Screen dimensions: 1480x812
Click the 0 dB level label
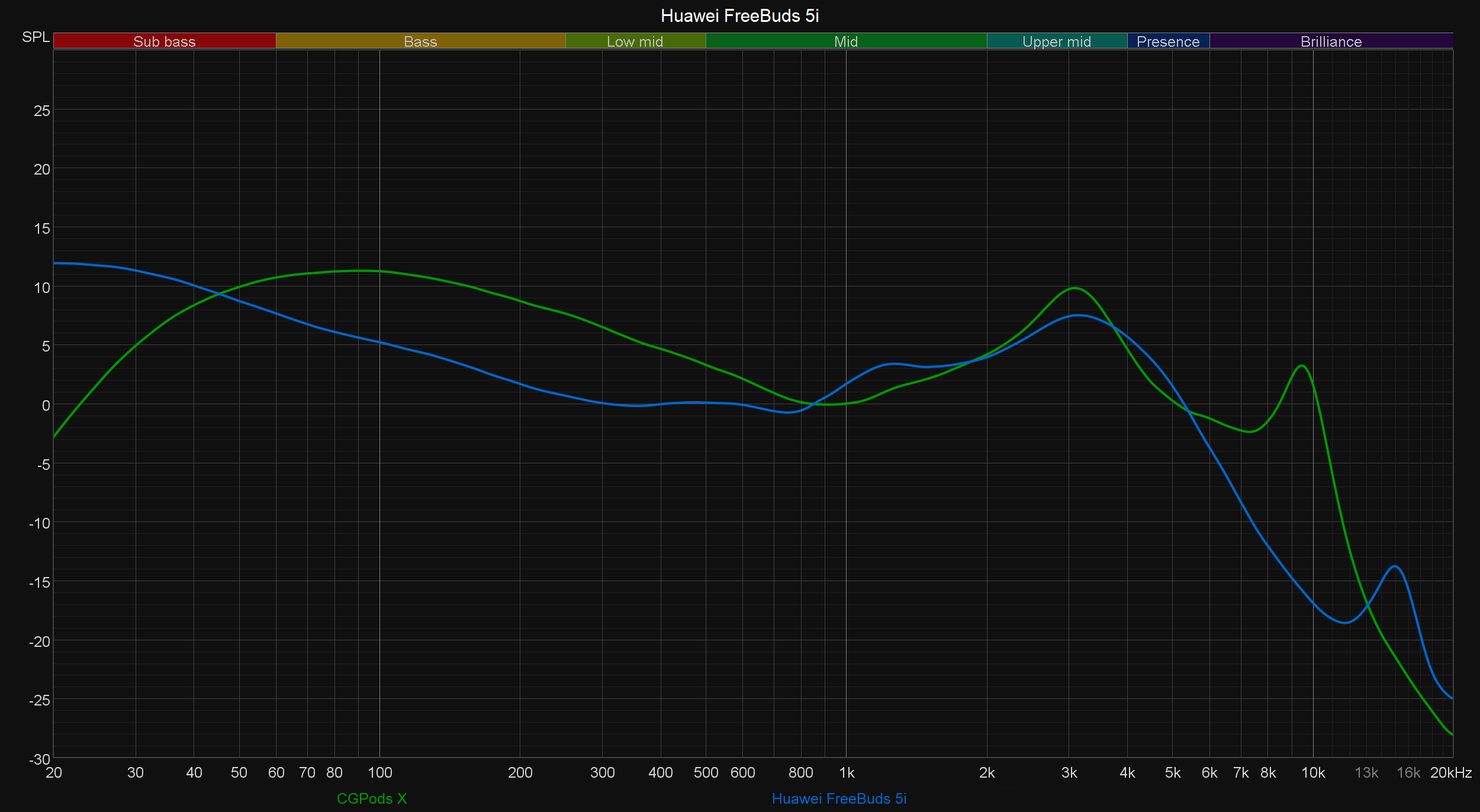[46, 405]
